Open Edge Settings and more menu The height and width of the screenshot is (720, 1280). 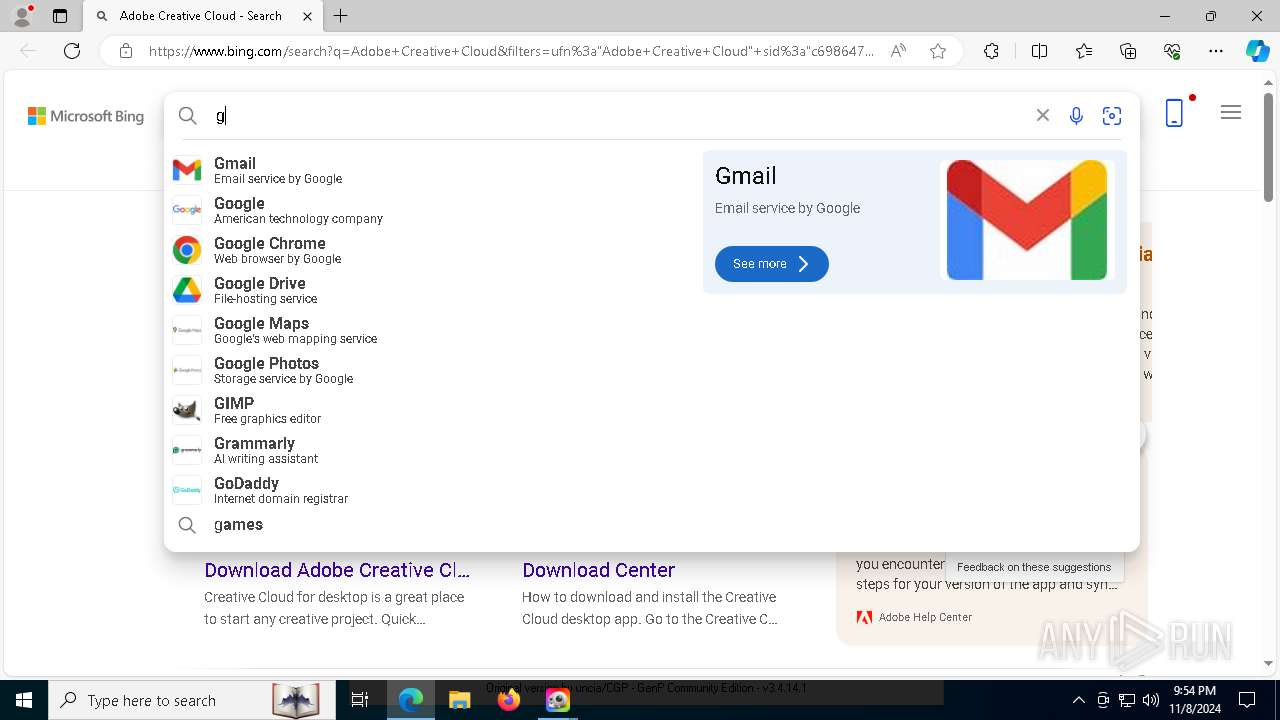1216,51
